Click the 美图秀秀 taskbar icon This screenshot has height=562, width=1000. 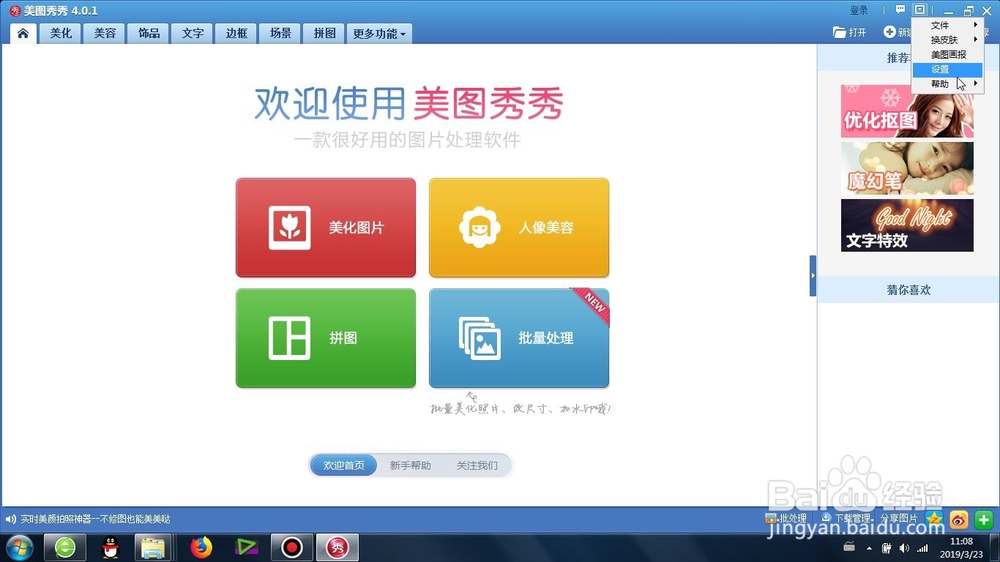[337, 547]
